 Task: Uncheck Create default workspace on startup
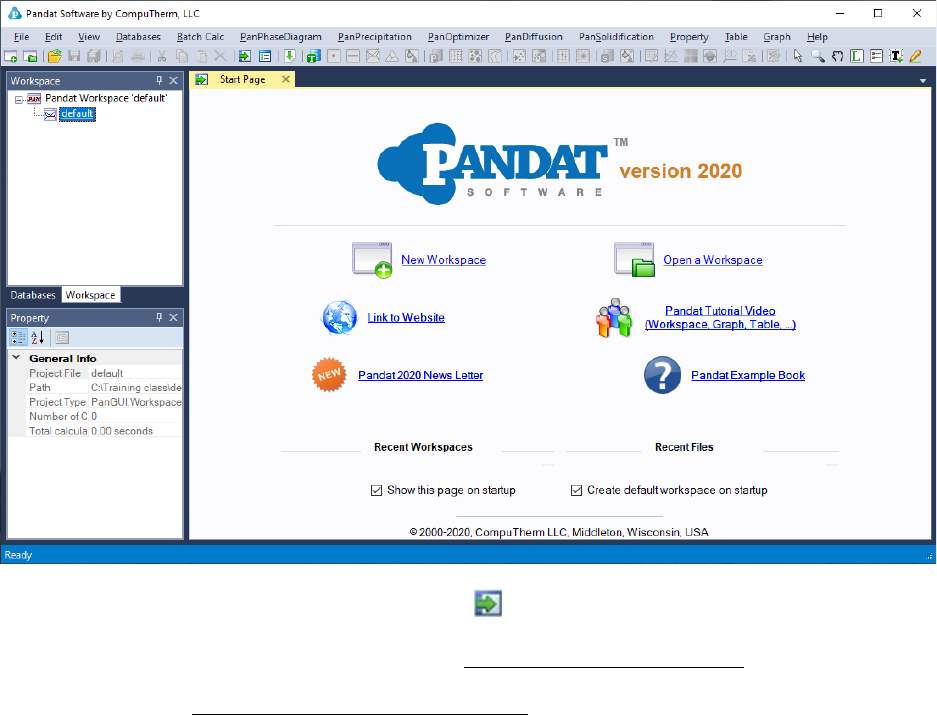[x=576, y=491]
